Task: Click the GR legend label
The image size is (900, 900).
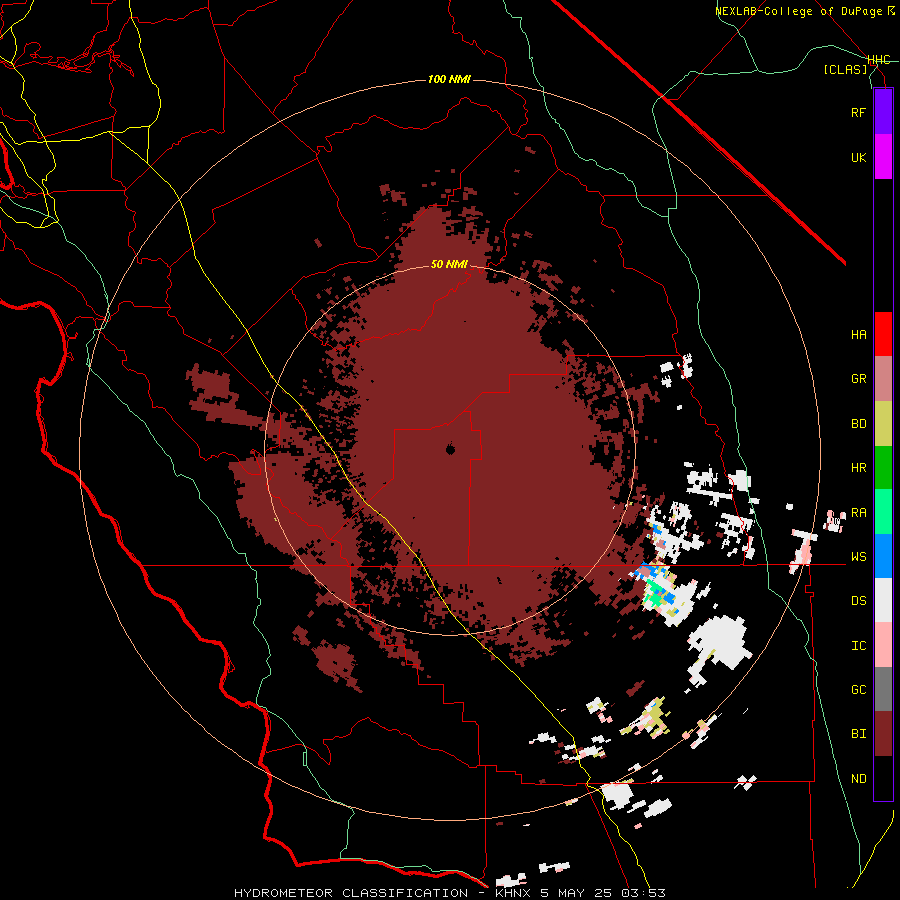Action: [x=858, y=379]
